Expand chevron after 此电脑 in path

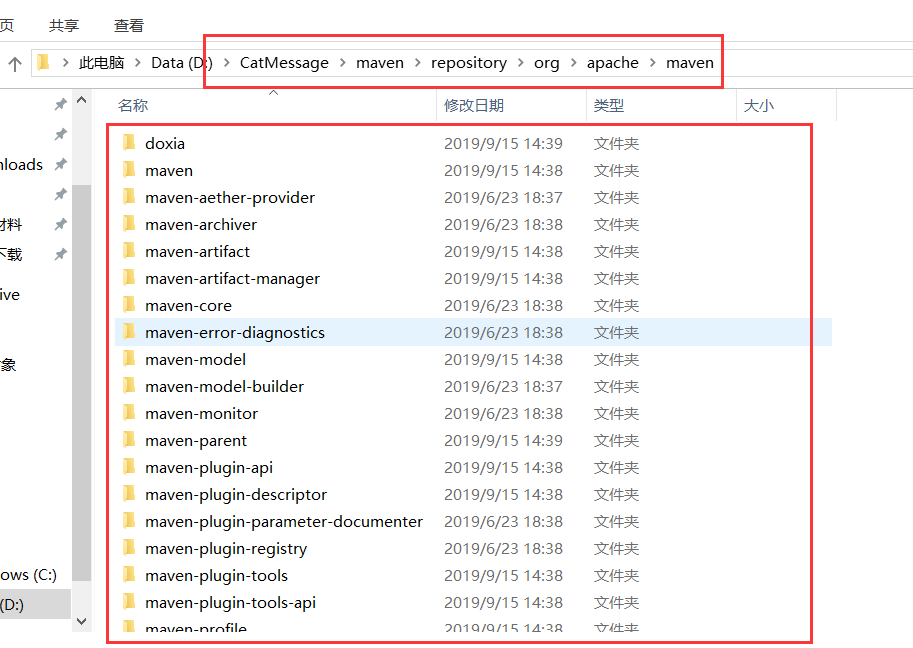click(138, 62)
